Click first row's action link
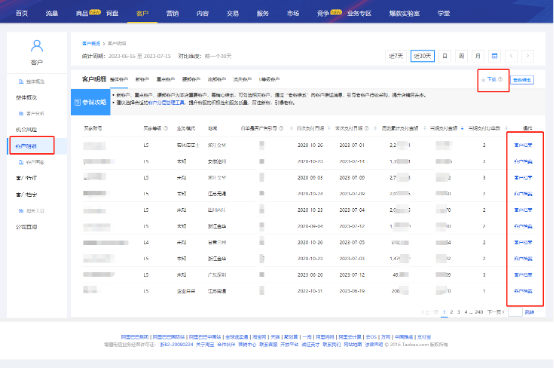This screenshot has width=554, height=368. (x=523, y=145)
